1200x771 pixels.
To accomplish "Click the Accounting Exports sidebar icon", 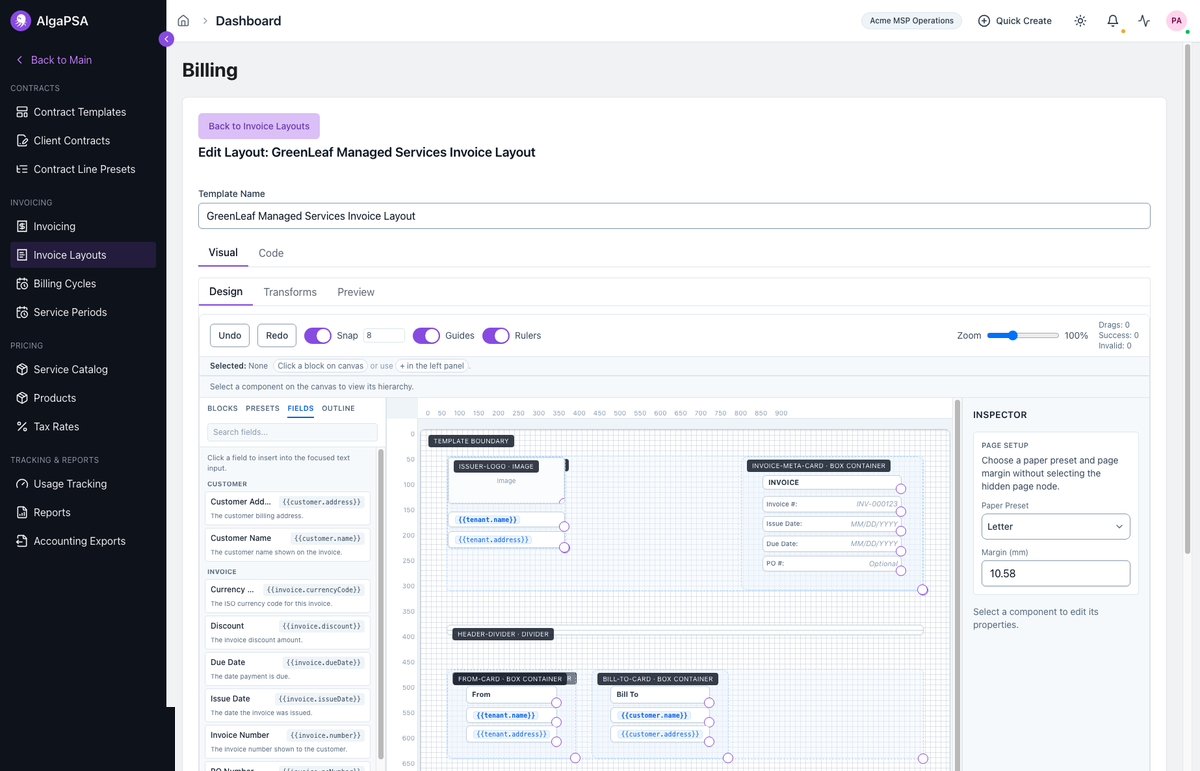I will (x=22, y=541).
